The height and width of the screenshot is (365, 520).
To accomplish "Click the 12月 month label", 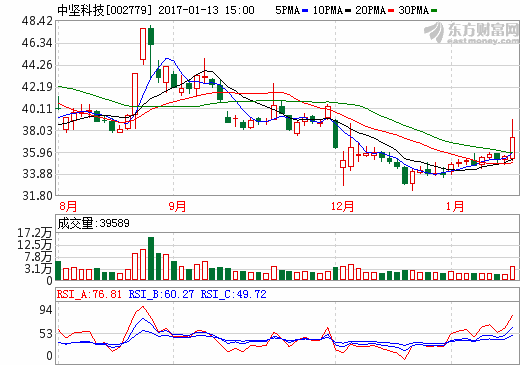I will pos(342,206).
